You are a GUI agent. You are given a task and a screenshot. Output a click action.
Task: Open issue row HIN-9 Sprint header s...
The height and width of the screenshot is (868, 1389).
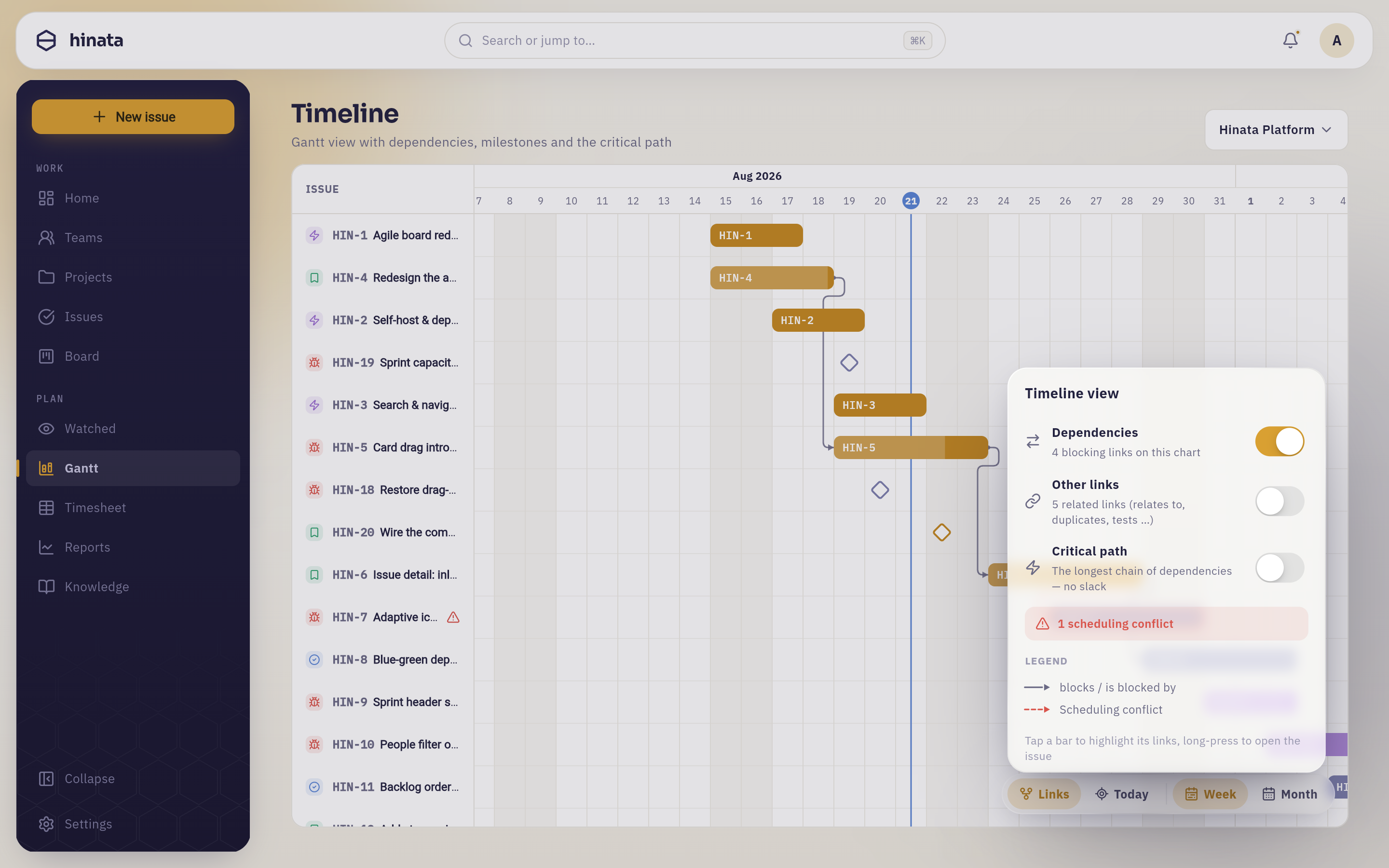(x=383, y=702)
